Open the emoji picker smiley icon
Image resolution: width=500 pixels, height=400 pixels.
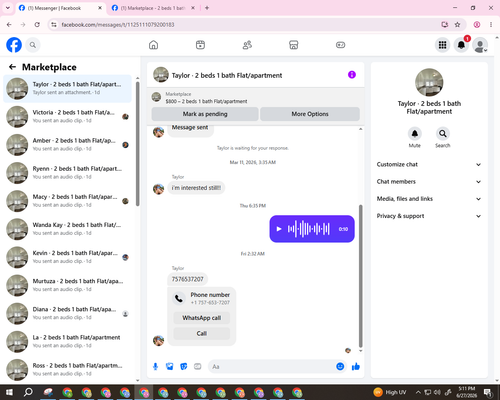[340, 367]
